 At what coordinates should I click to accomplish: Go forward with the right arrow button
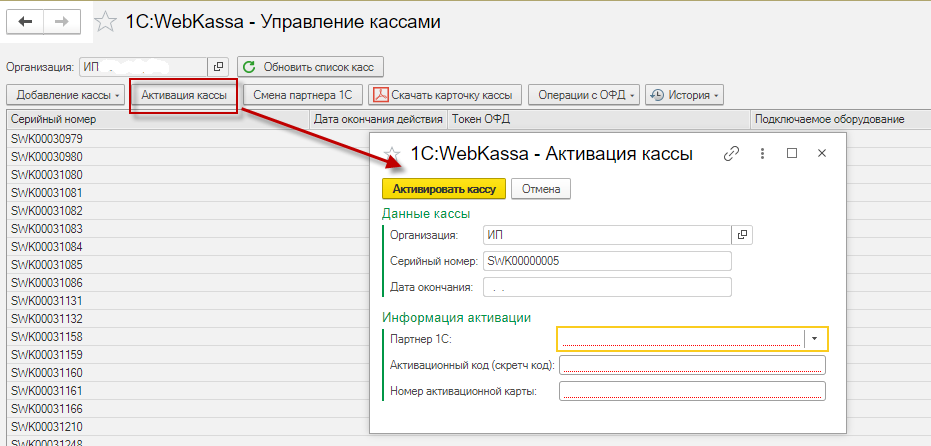coord(62,22)
